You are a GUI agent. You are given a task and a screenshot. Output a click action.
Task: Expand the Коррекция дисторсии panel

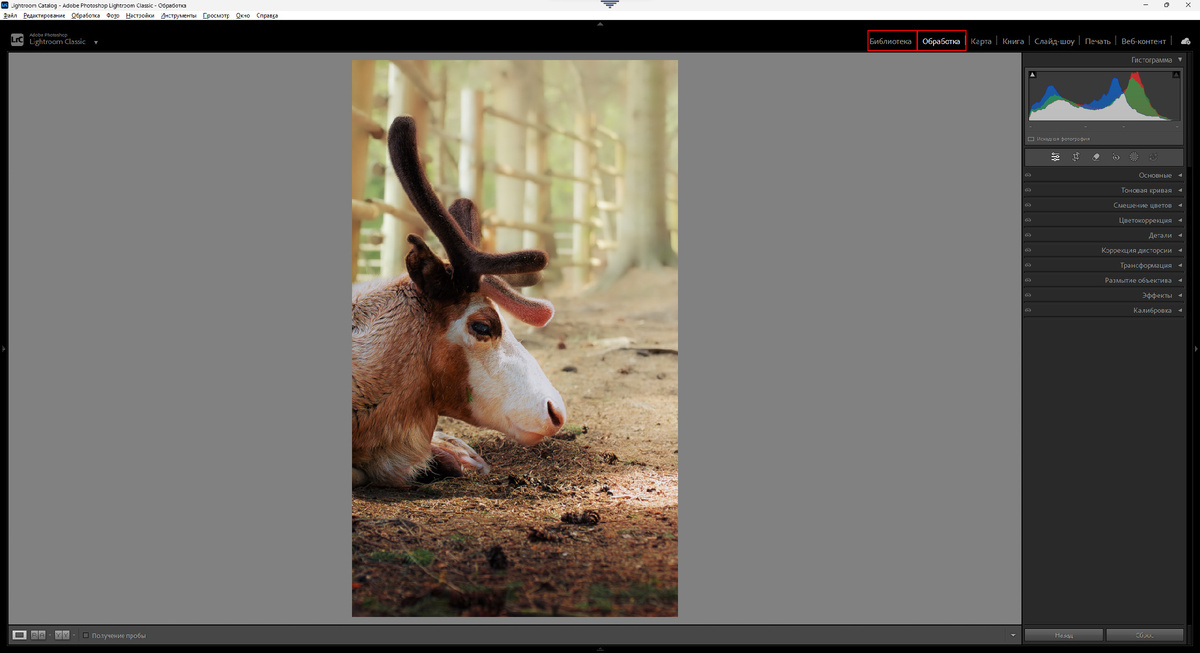point(1180,250)
